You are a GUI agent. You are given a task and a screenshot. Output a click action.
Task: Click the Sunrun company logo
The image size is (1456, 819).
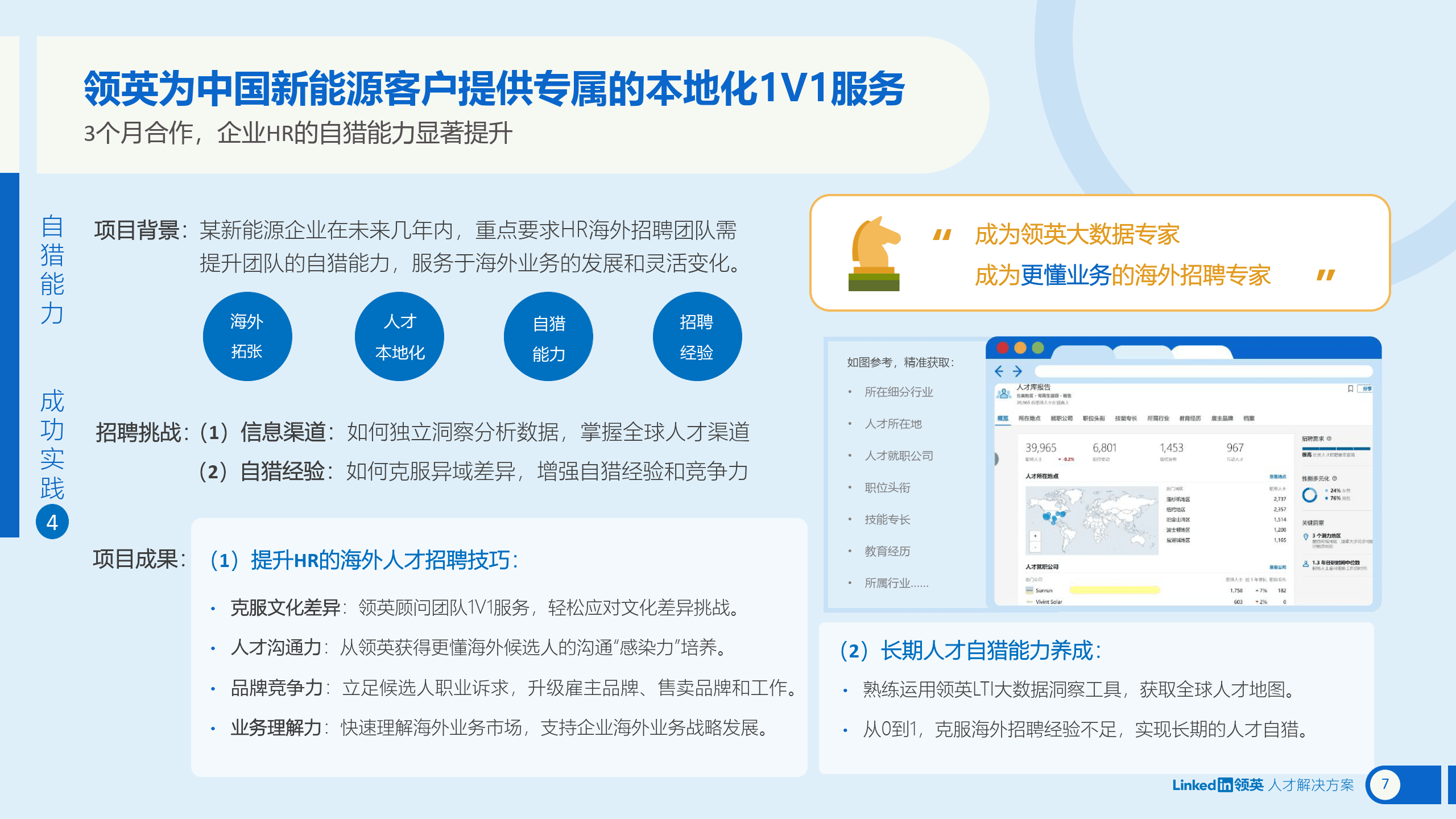(1029, 590)
